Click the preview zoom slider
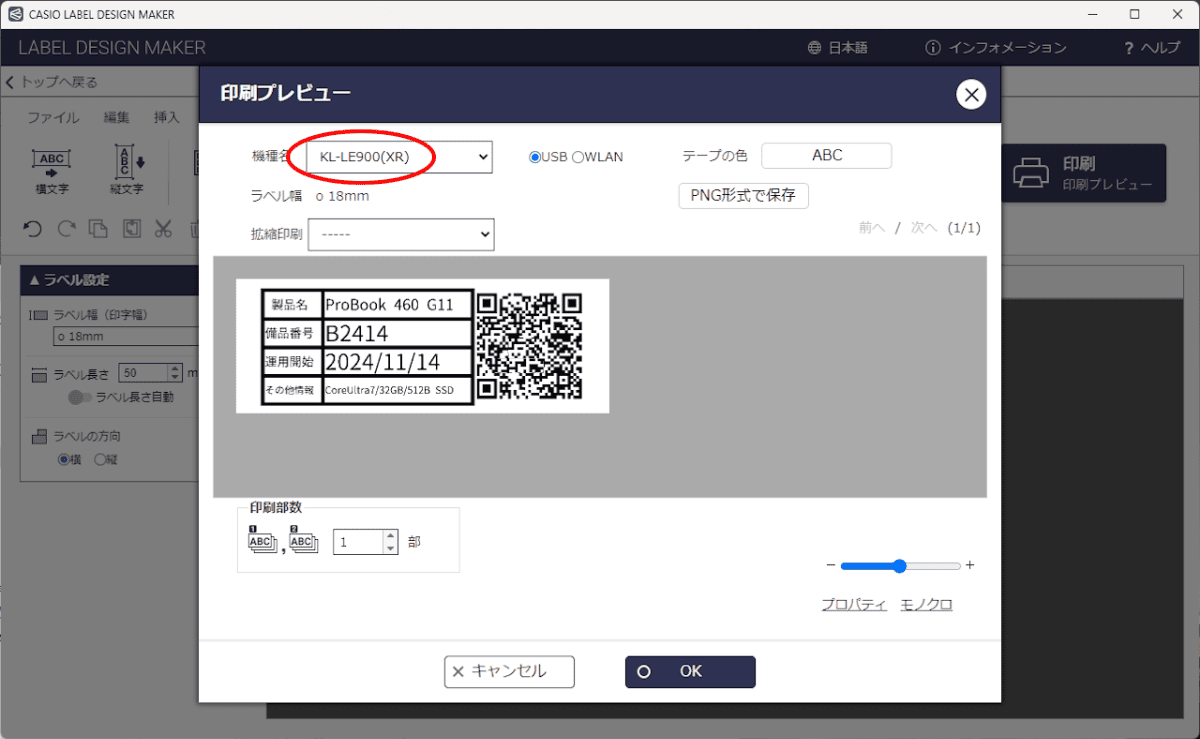 pos(900,566)
